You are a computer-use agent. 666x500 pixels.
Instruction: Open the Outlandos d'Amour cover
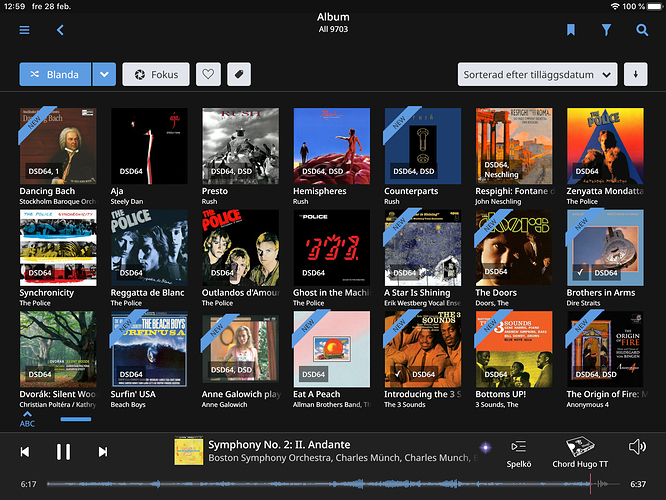pyautogui.click(x=240, y=247)
